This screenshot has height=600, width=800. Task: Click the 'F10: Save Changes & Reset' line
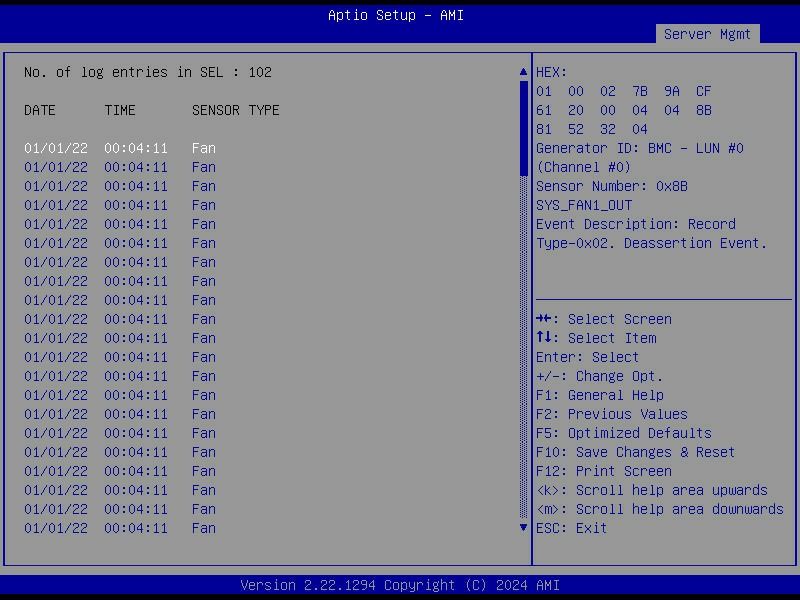tap(636, 452)
